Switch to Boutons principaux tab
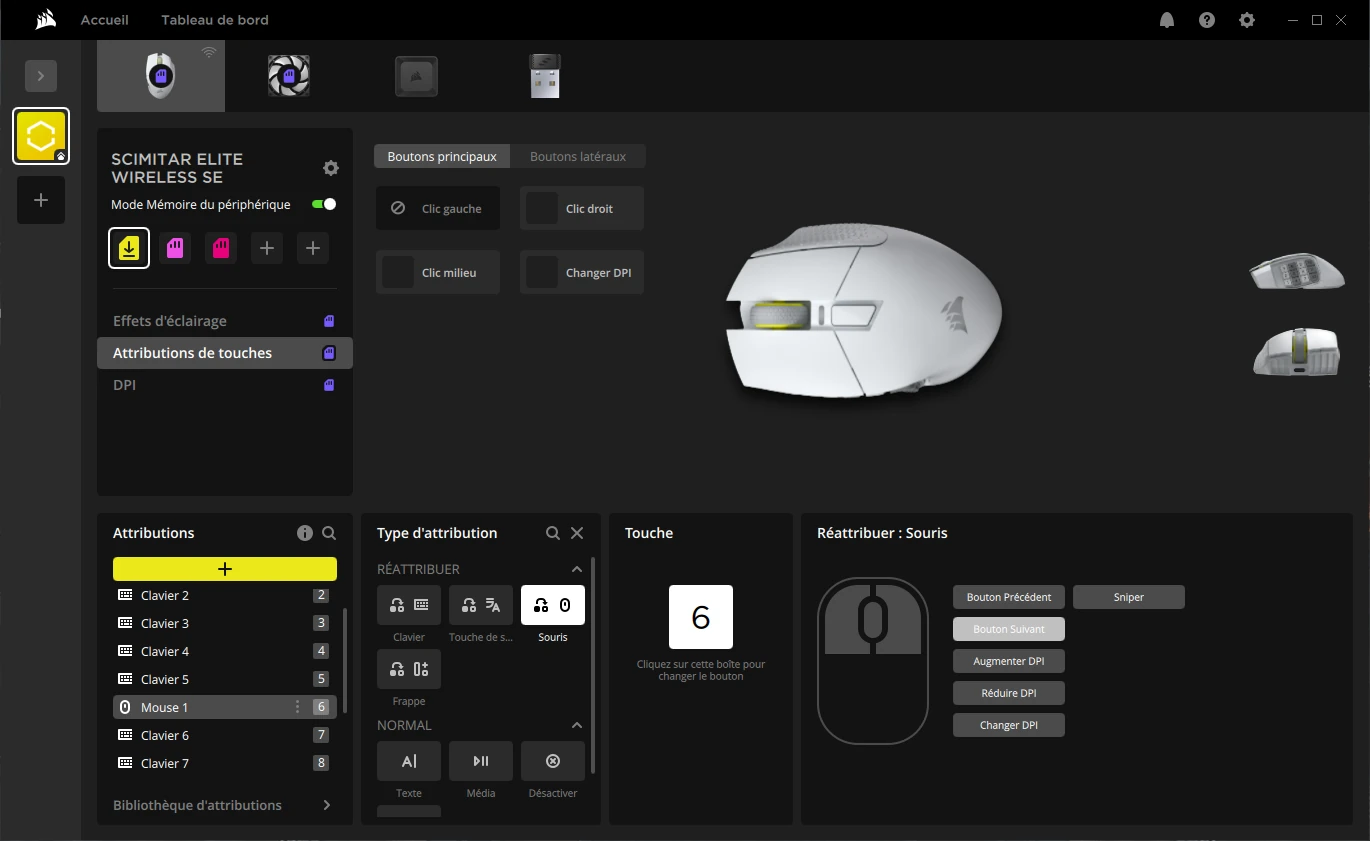The width and height of the screenshot is (1370, 841). [x=442, y=156]
